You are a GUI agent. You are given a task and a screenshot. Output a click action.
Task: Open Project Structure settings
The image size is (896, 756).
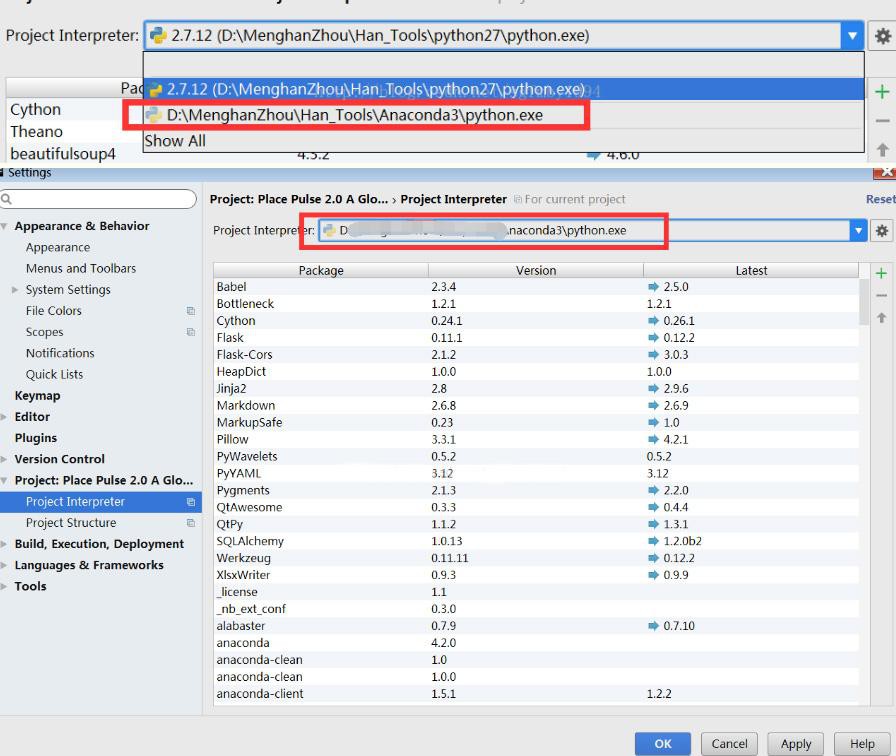[71, 523]
